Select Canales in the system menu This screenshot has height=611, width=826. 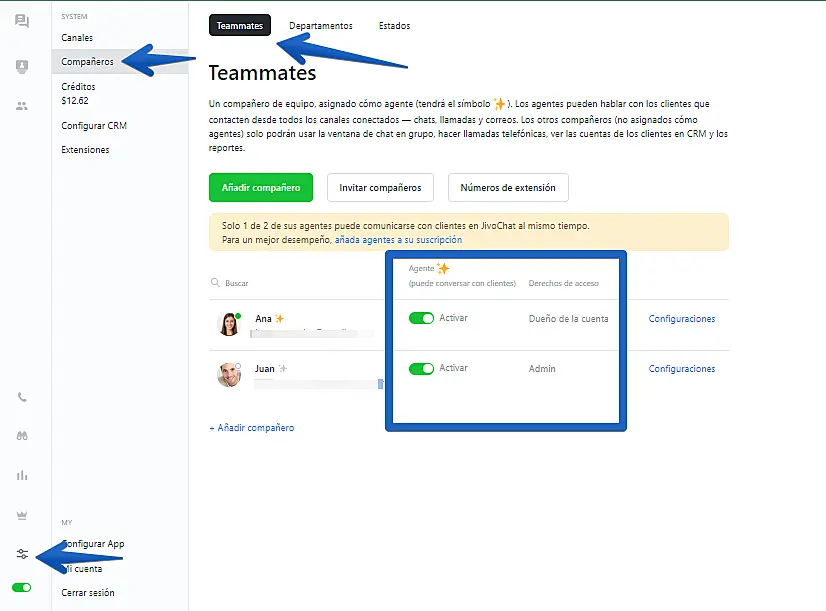click(x=77, y=38)
